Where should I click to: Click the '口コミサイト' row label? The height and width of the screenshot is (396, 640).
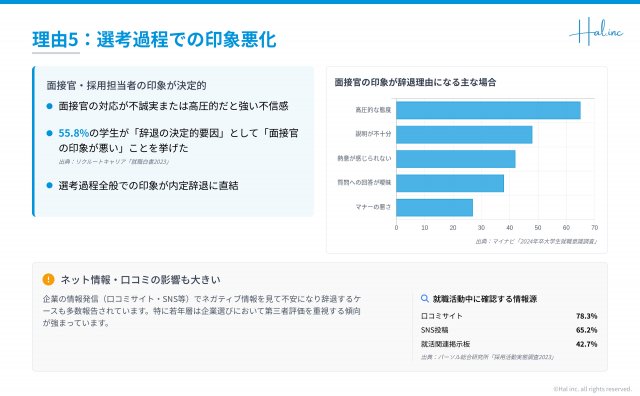point(442,316)
